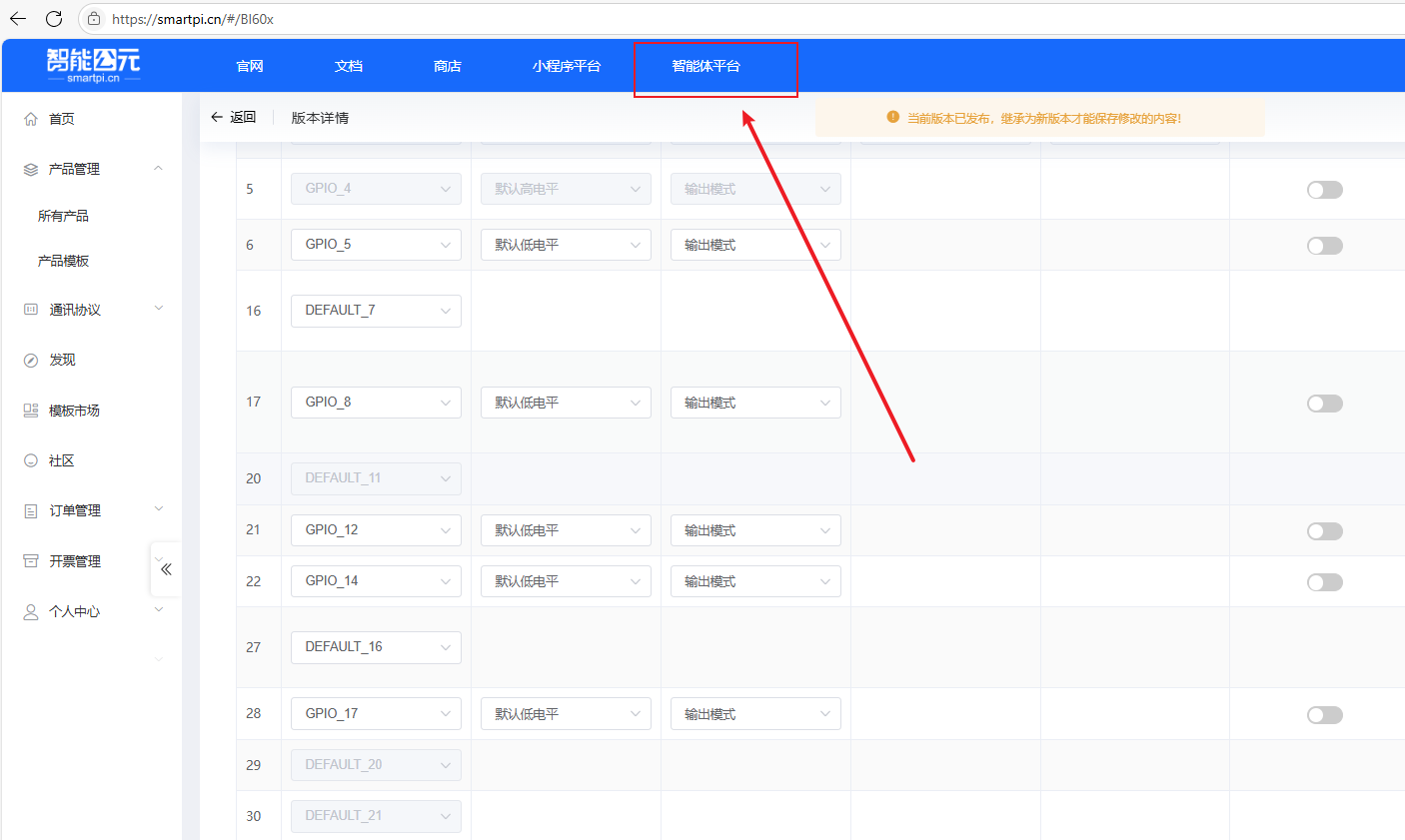This screenshot has height=840, width=1405.
Task: Toggle the switch in the GPIO_17 row
Action: click(1324, 715)
